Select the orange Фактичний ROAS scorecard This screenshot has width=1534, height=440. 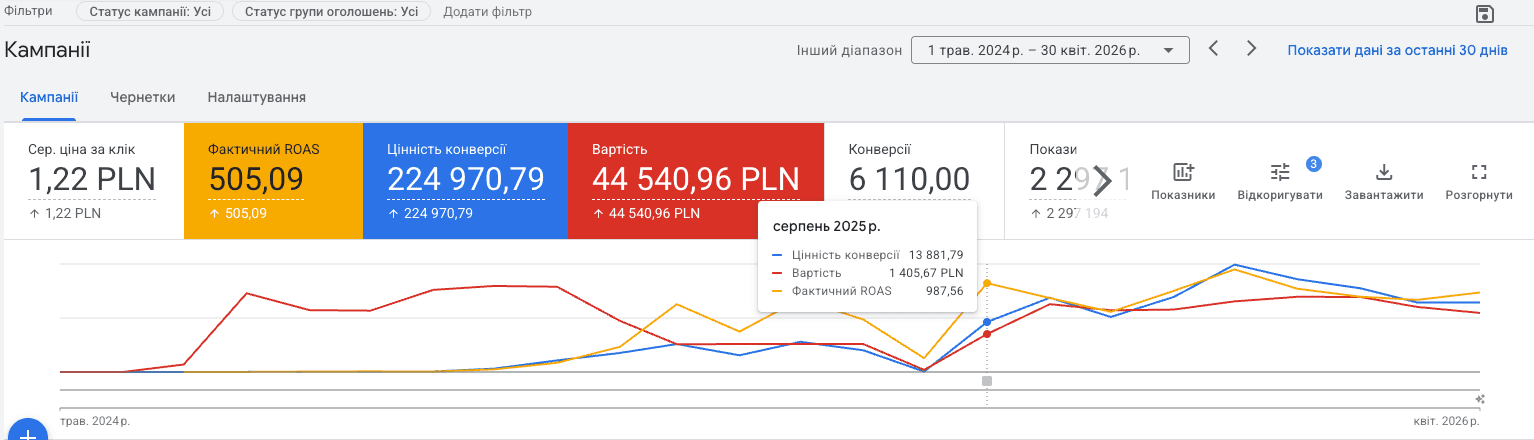(x=273, y=181)
